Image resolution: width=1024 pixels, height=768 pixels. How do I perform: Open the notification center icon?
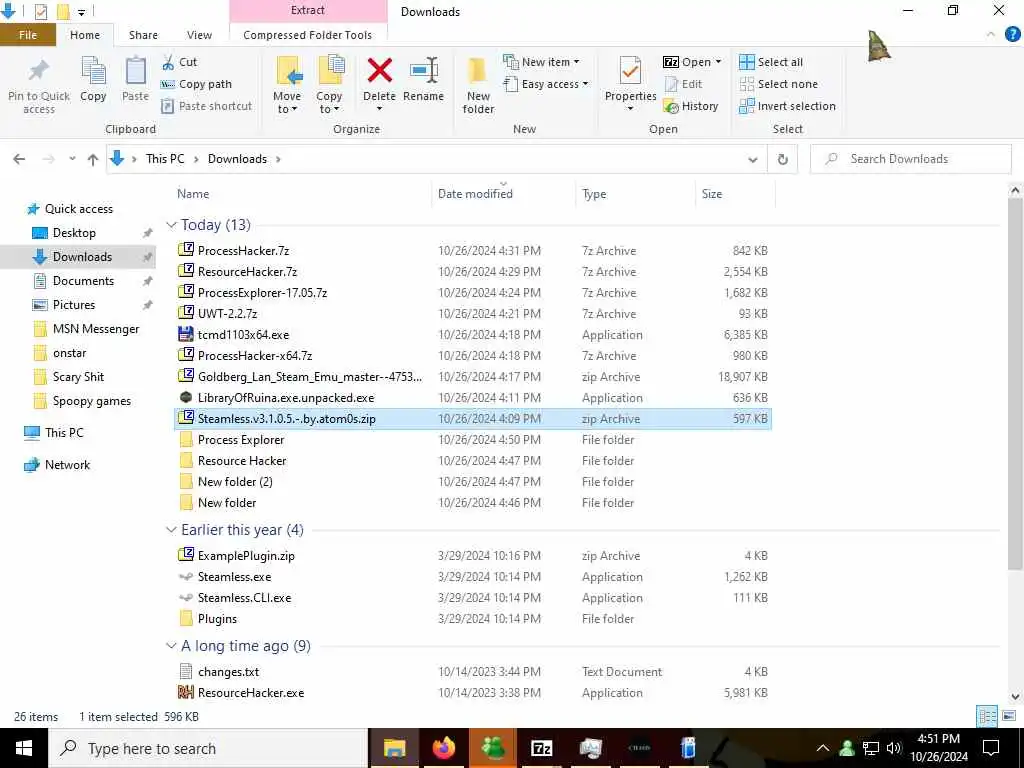tap(991, 748)
